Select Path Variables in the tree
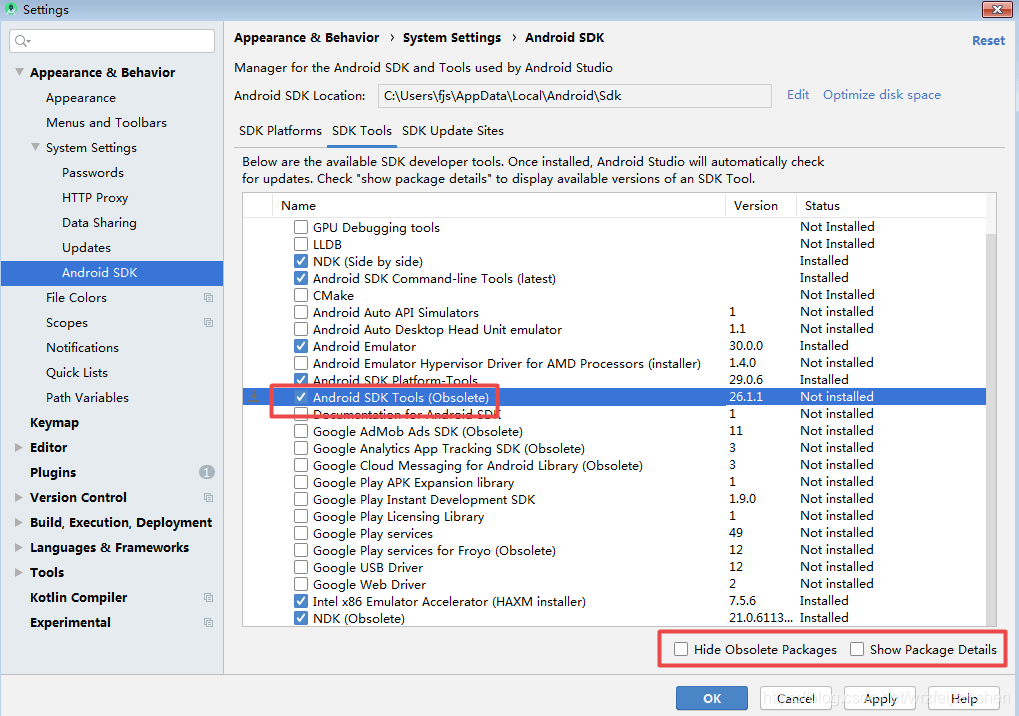Viewport: 1019px width, 716px height. pos(87,398)
